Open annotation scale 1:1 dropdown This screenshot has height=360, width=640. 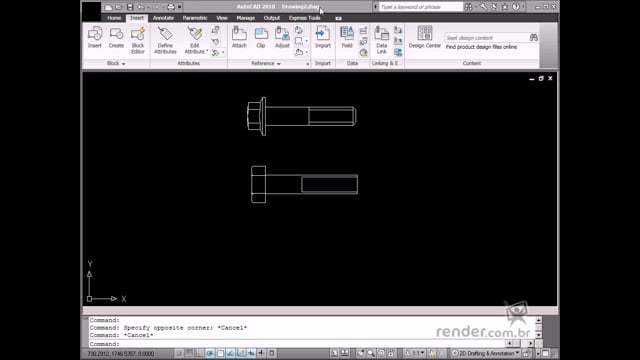pos(422,353)
